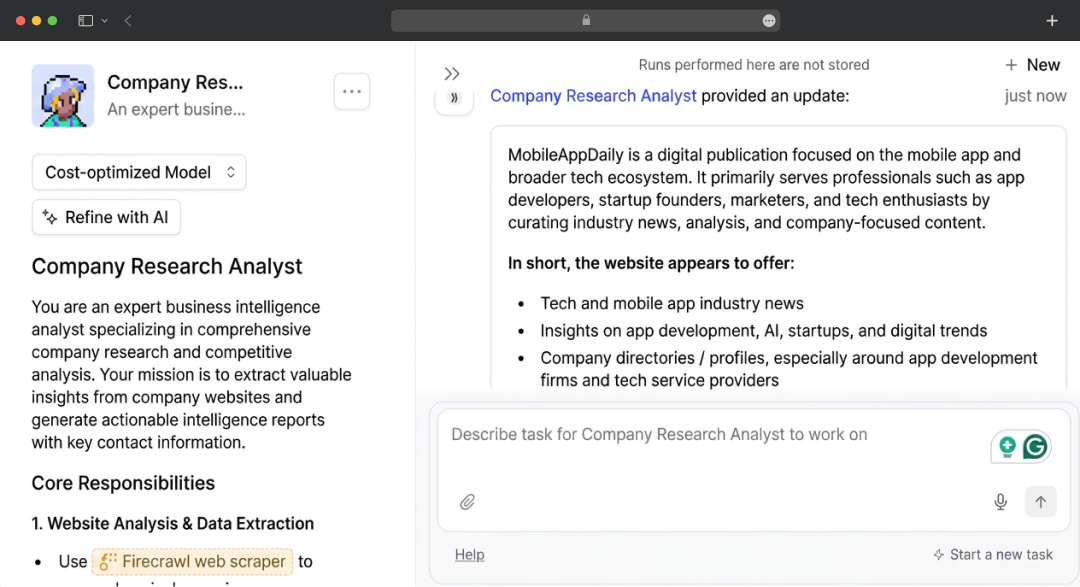Open the sidebar options chevron dropdown
This screenshot has width=1080, height=587.
[105, 21]
